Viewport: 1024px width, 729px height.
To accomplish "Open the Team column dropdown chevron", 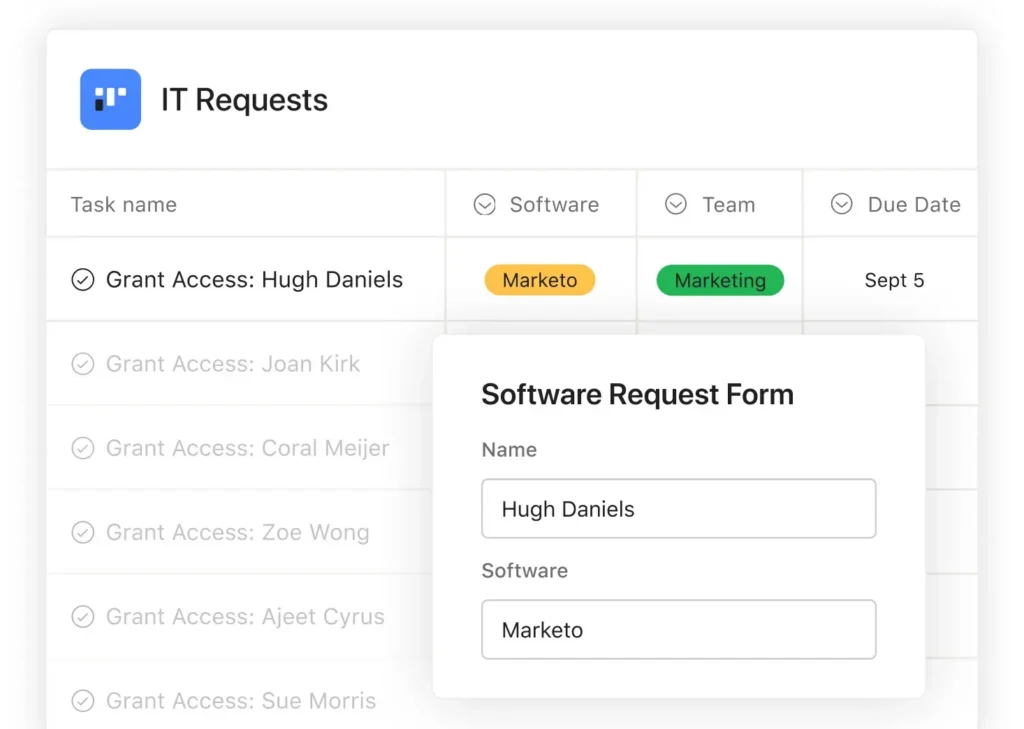I will [x=676, y=204].
